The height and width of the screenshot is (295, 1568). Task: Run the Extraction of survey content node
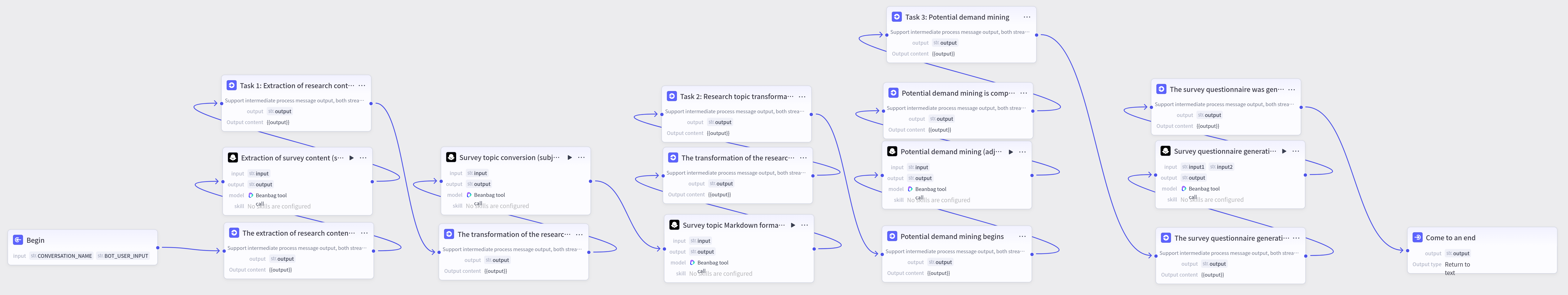[x=351, y=158]
